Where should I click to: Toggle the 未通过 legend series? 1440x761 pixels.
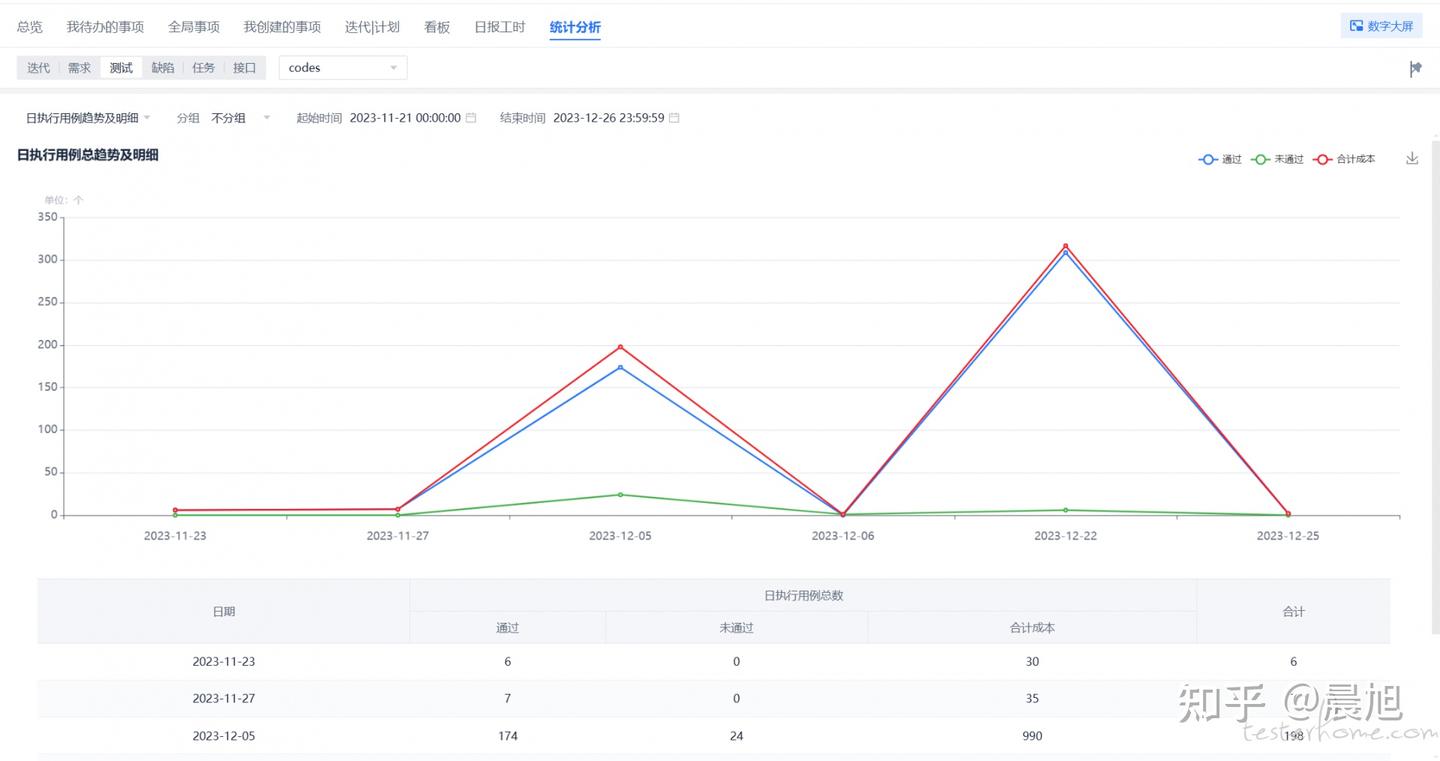tap(1278, 159)
